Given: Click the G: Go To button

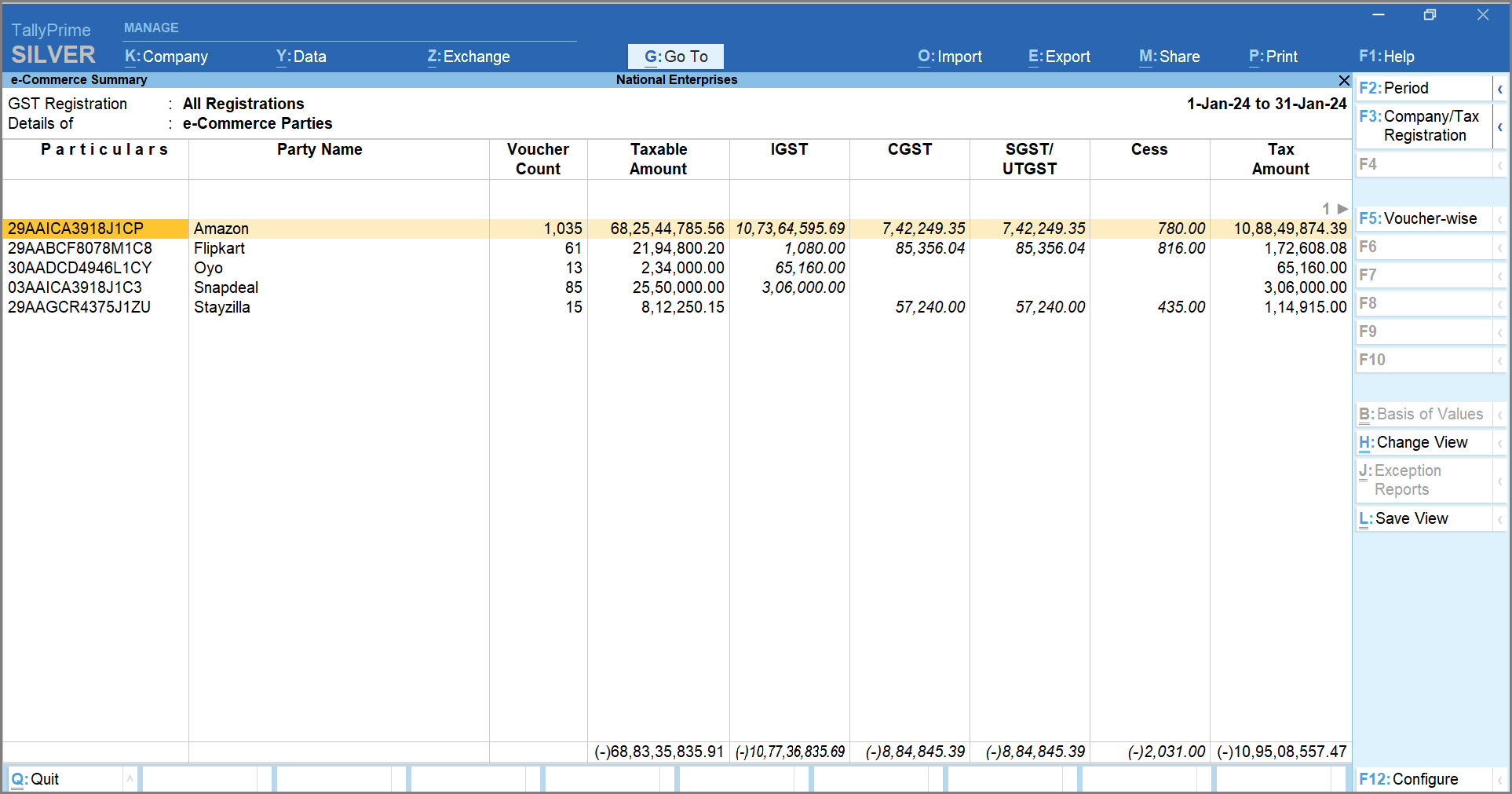Looking at the screenshot, I should coord(676,57).
